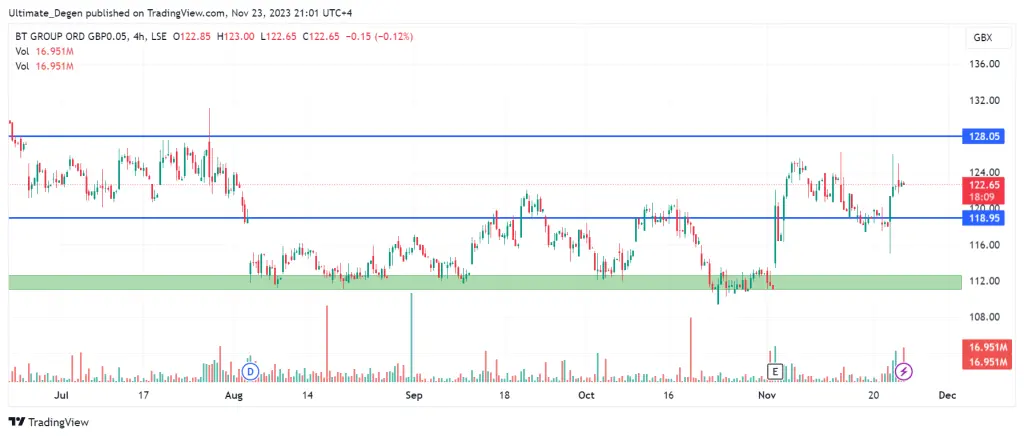
Task: Click the 132.00 price axis label
Action: [986, 101]
